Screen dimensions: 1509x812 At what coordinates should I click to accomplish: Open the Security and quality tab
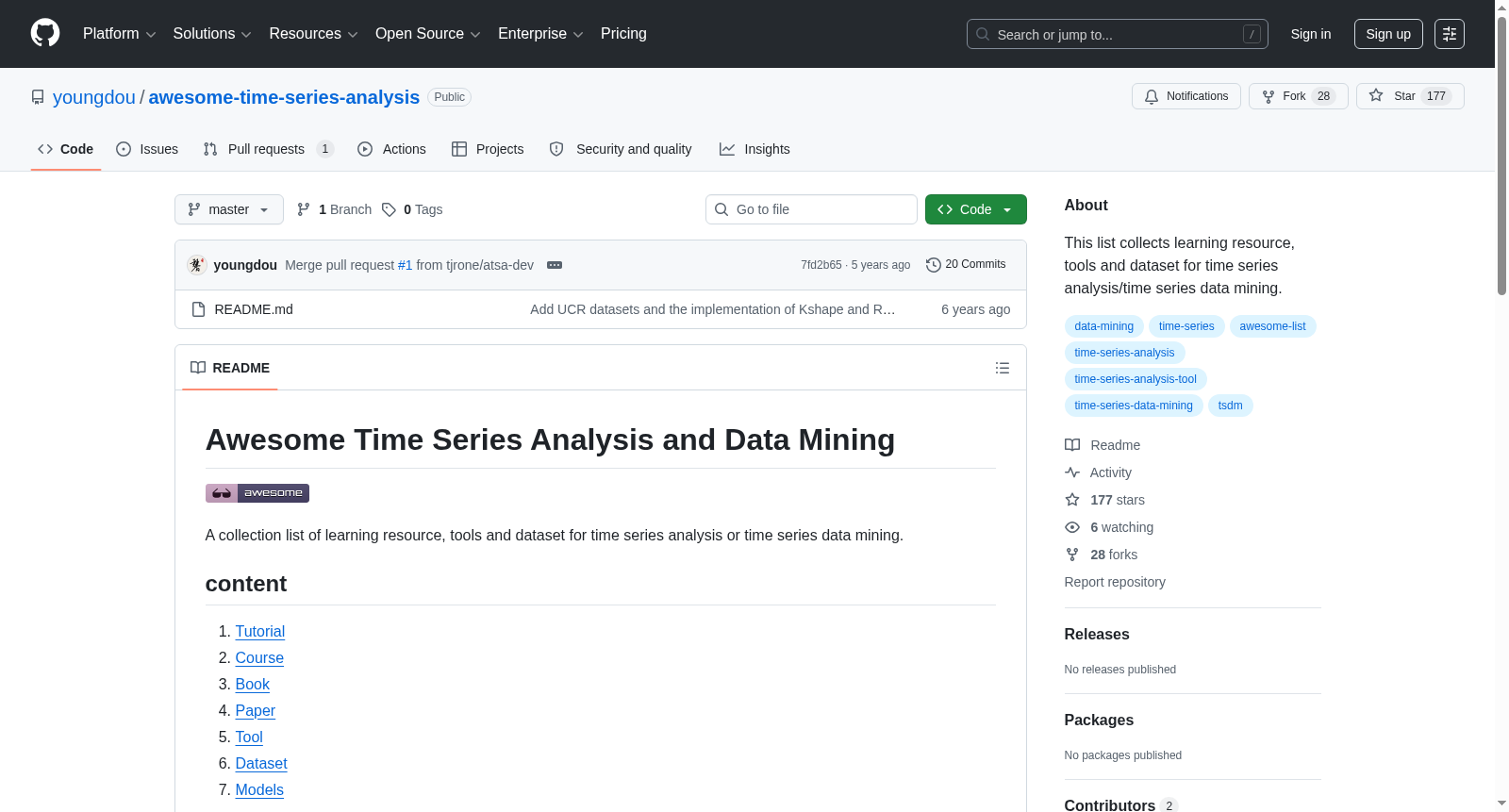[621, 149]
